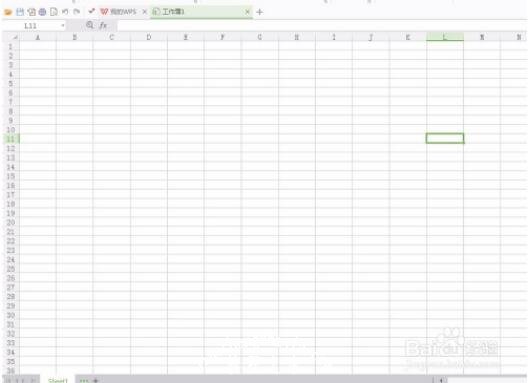The image size is (528, 383).
Task: Select column J header
Action: tap(371, 37)
